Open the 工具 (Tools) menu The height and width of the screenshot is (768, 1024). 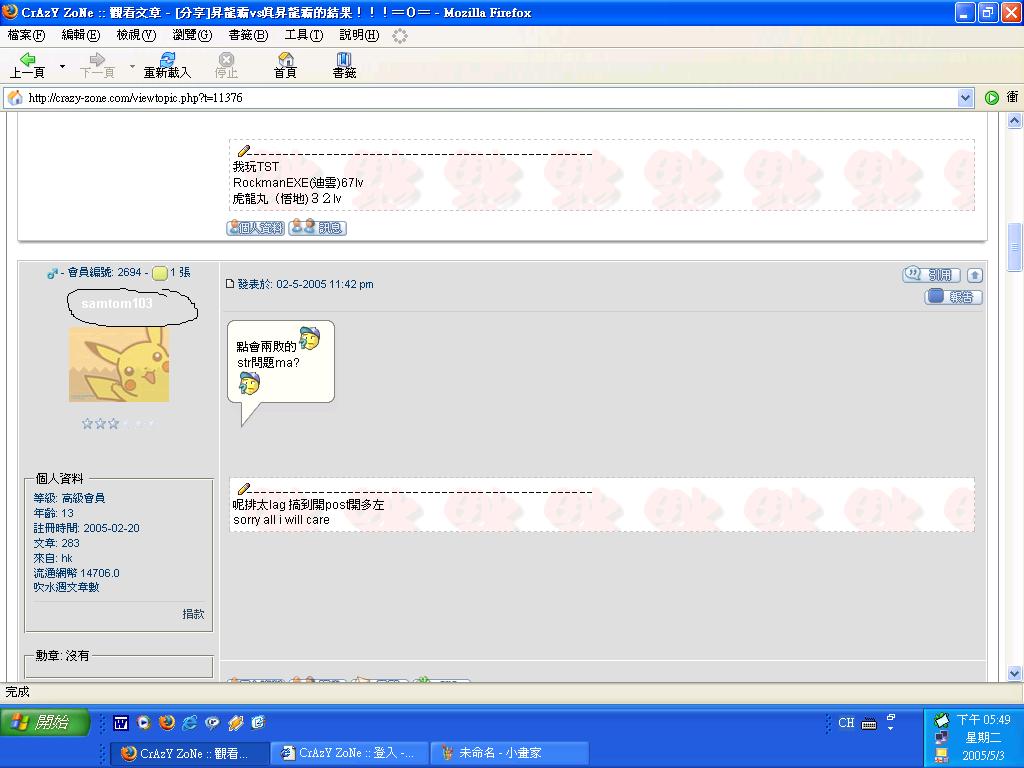(x=303, y=35)
